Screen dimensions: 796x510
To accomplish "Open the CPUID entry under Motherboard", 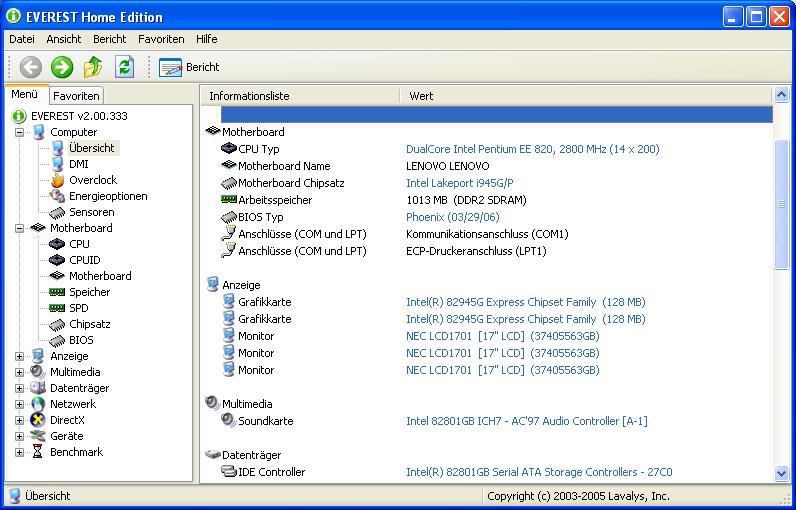I will pos(84,260).
